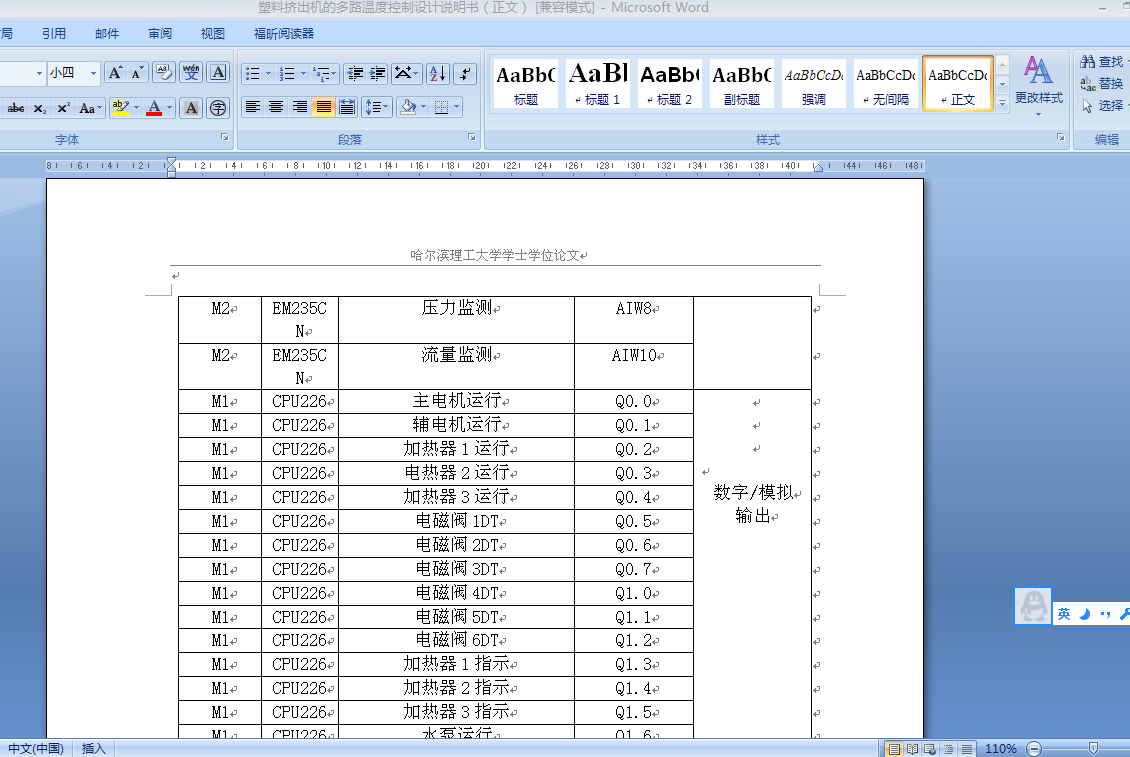Screen dimensions: 1130x757
Task: Select the strikethrough formatting icon
Action: coord(17,107)
